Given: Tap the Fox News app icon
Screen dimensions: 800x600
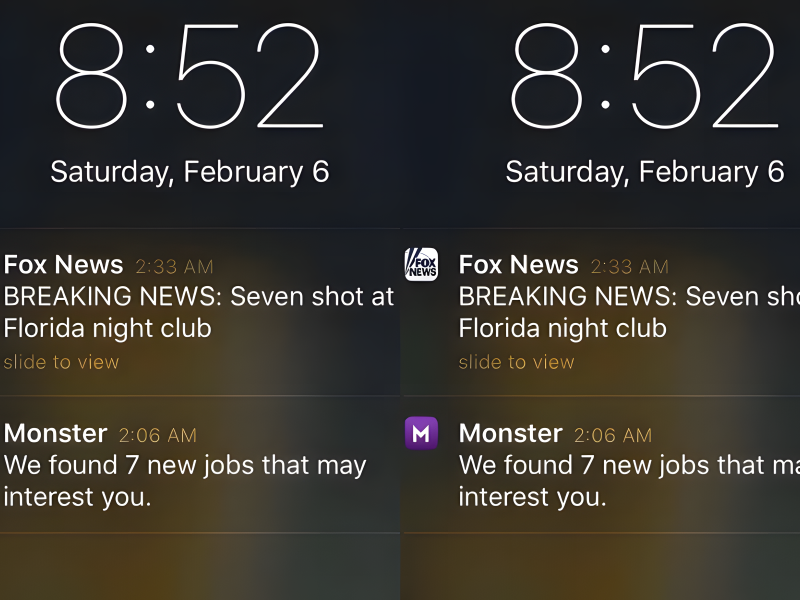Looking at the screenshot, I should 421,264.
